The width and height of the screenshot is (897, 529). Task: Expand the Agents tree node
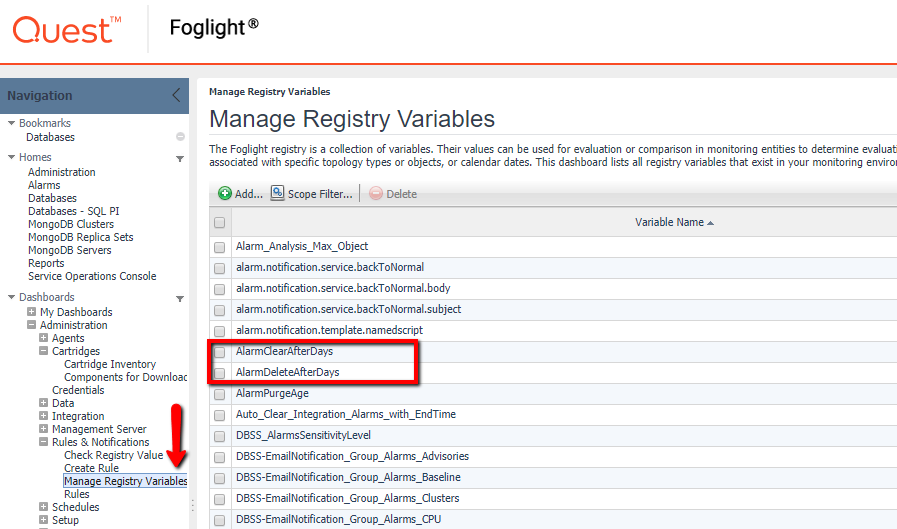coord(43,338)
